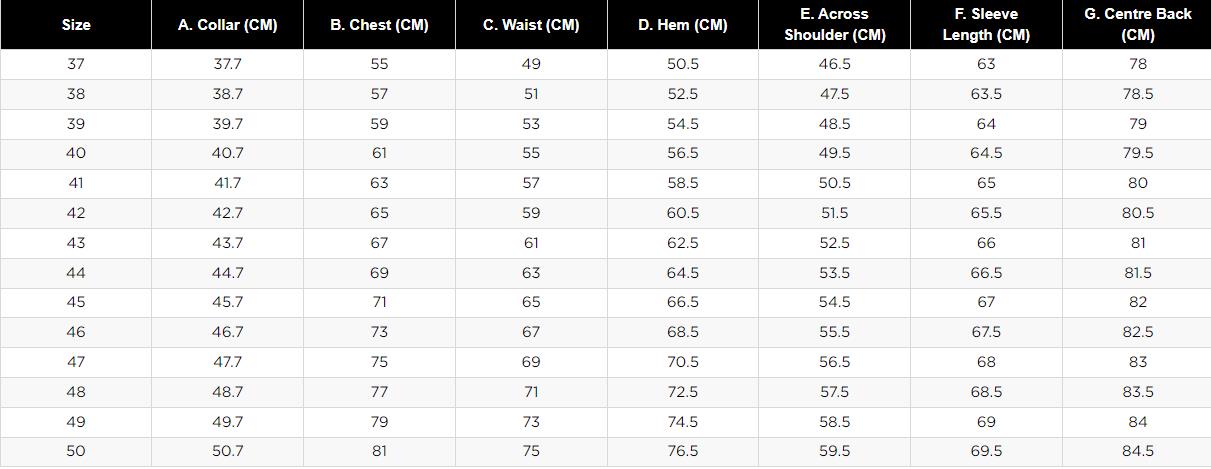This screenshot has height=469, width=1211.
Task: Click the size 37 row label
Action: (x=76, y=64)
